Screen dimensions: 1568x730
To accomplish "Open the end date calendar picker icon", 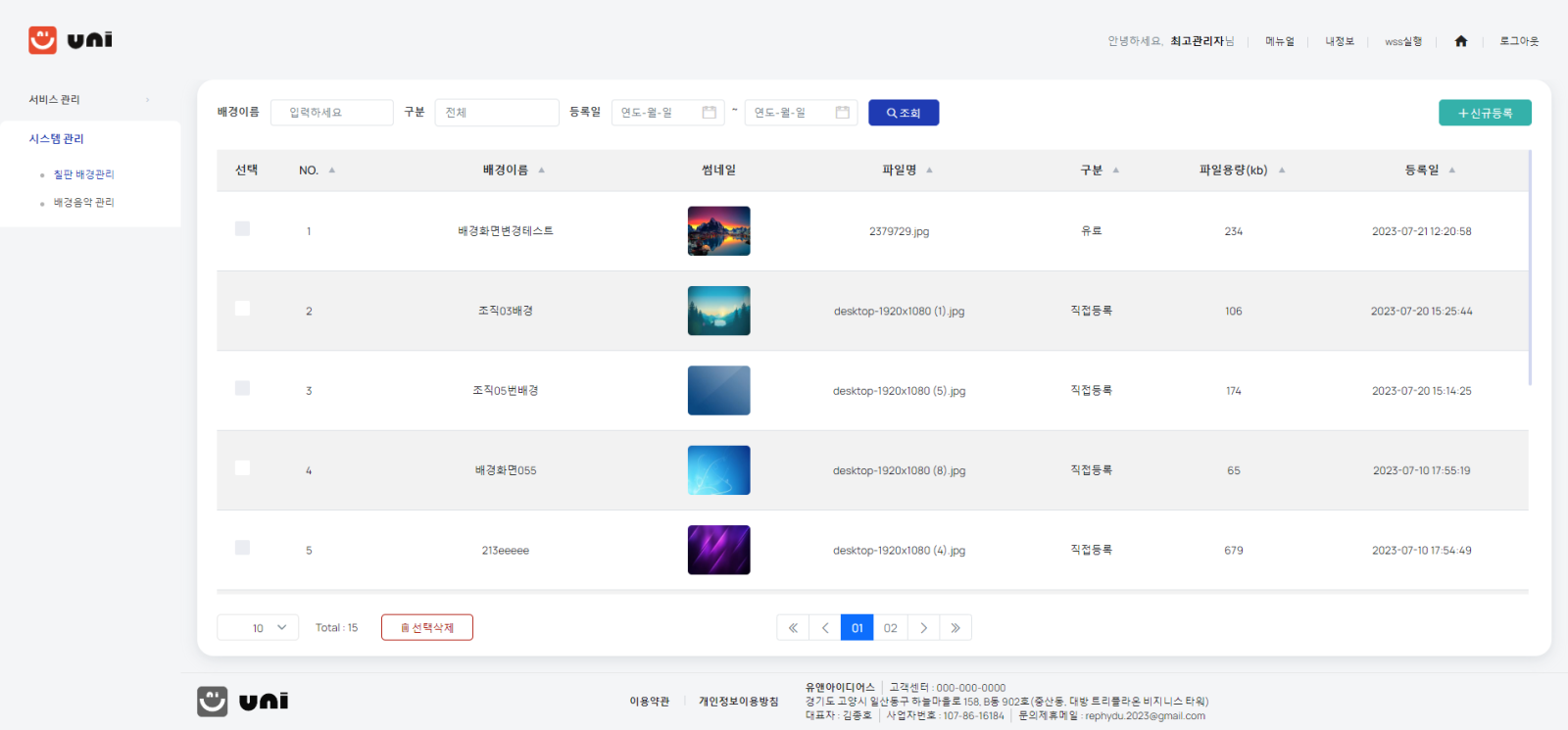I will [x=842, y=113].
